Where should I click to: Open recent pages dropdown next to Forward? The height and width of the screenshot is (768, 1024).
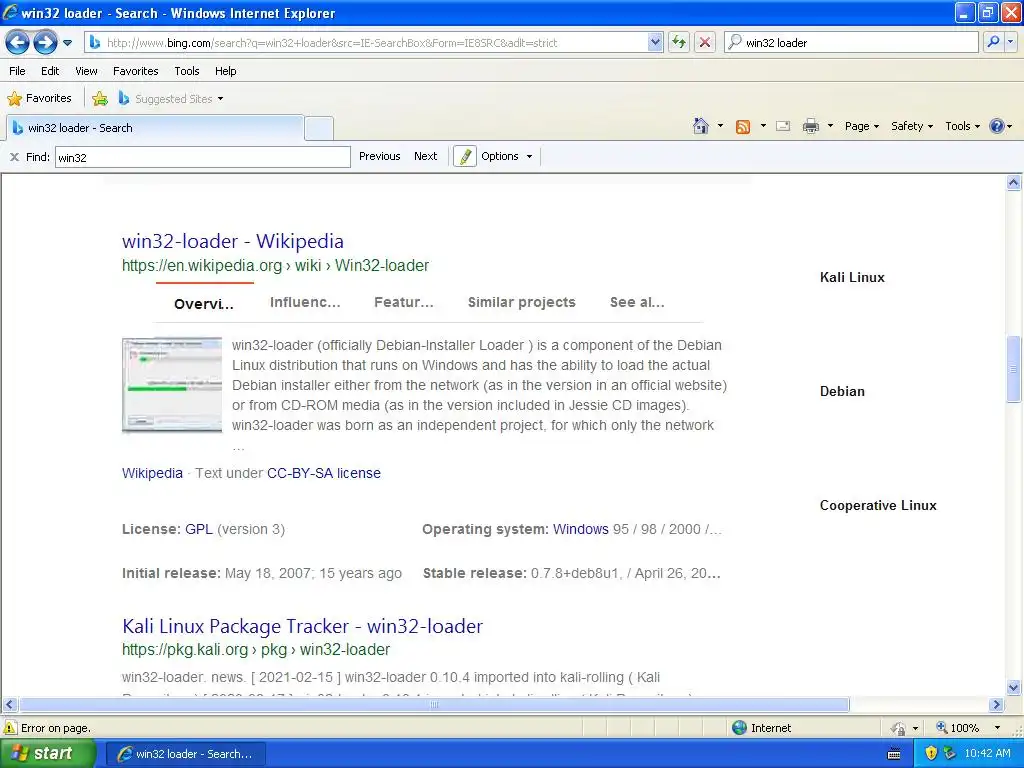pos(67,43)
